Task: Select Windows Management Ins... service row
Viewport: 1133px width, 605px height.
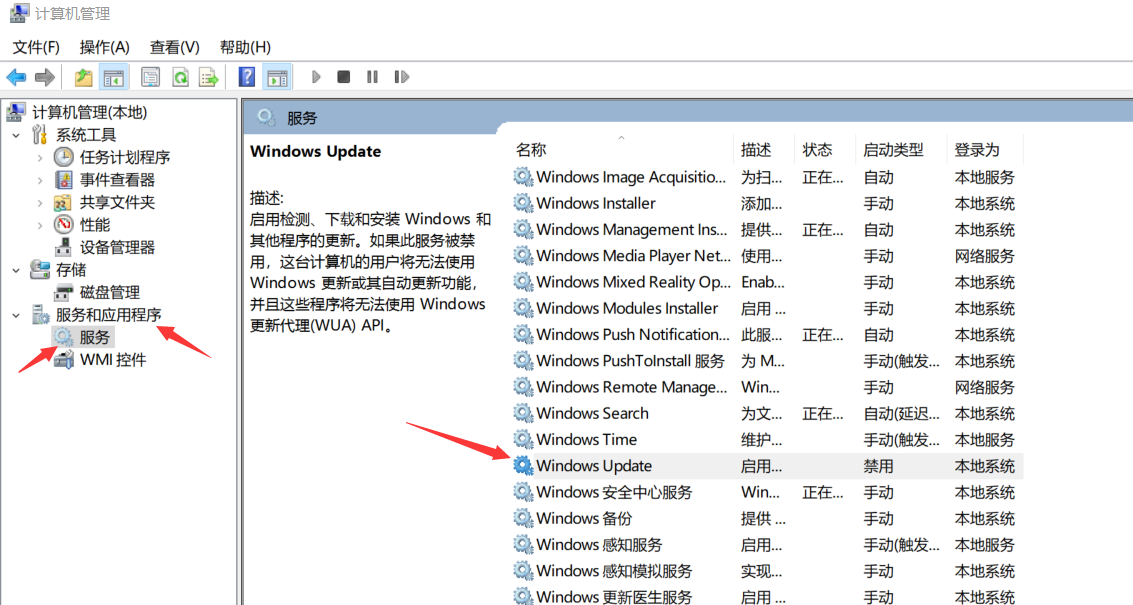Action: click(x=767, y=230)
